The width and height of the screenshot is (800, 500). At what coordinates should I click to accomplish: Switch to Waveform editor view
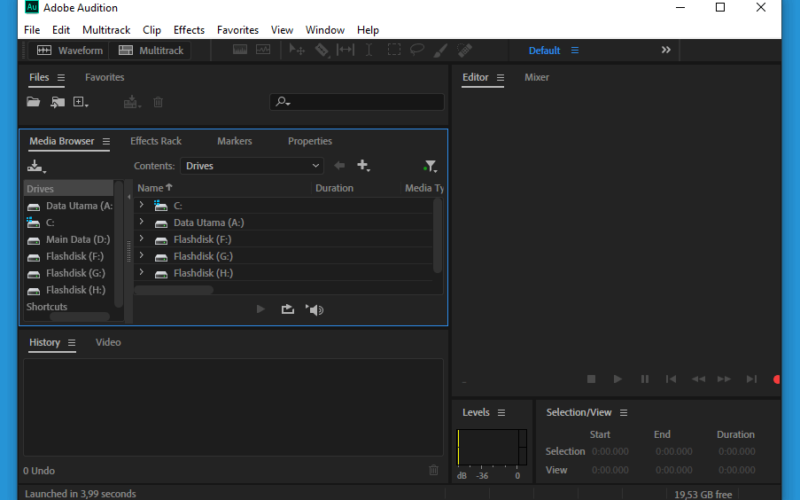69,51
